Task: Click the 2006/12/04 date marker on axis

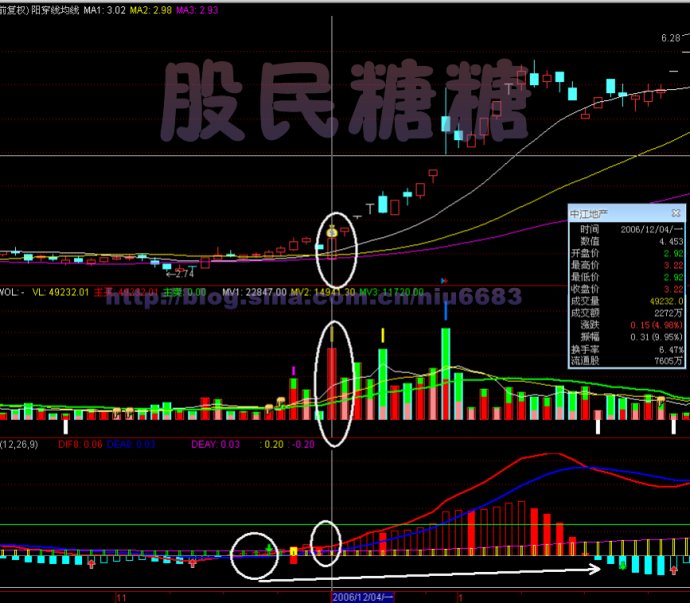Action: [362, 597]
